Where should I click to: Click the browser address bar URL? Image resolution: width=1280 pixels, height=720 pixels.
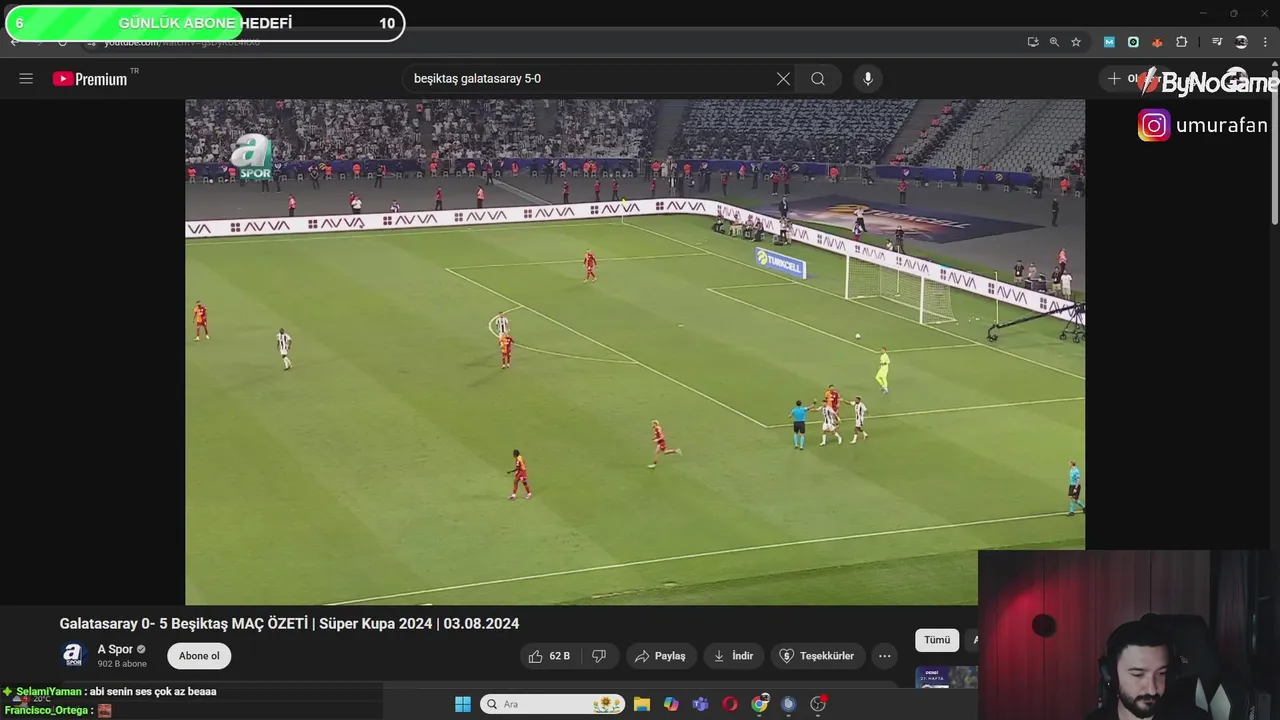pyautogui.click(x=182, y=42)
